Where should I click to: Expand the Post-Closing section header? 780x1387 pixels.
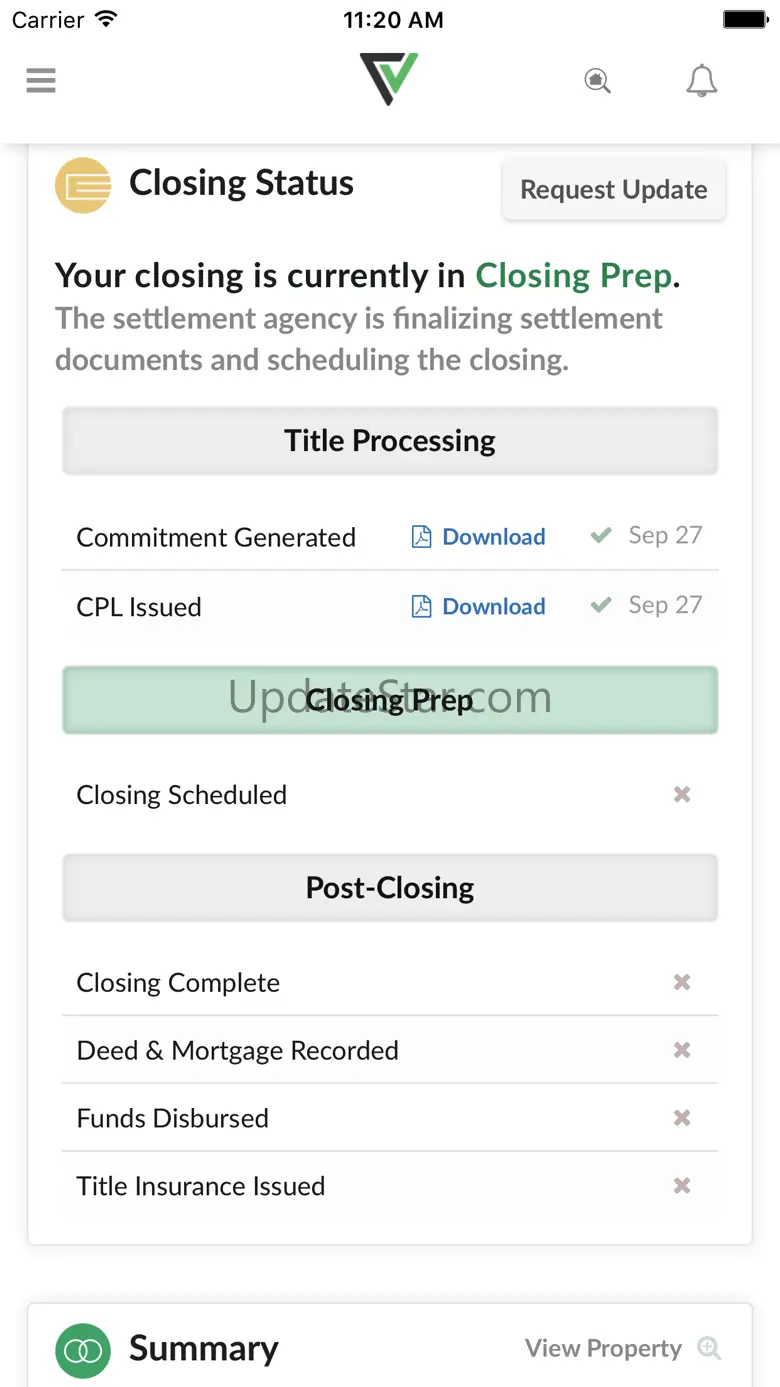(390, 888)
